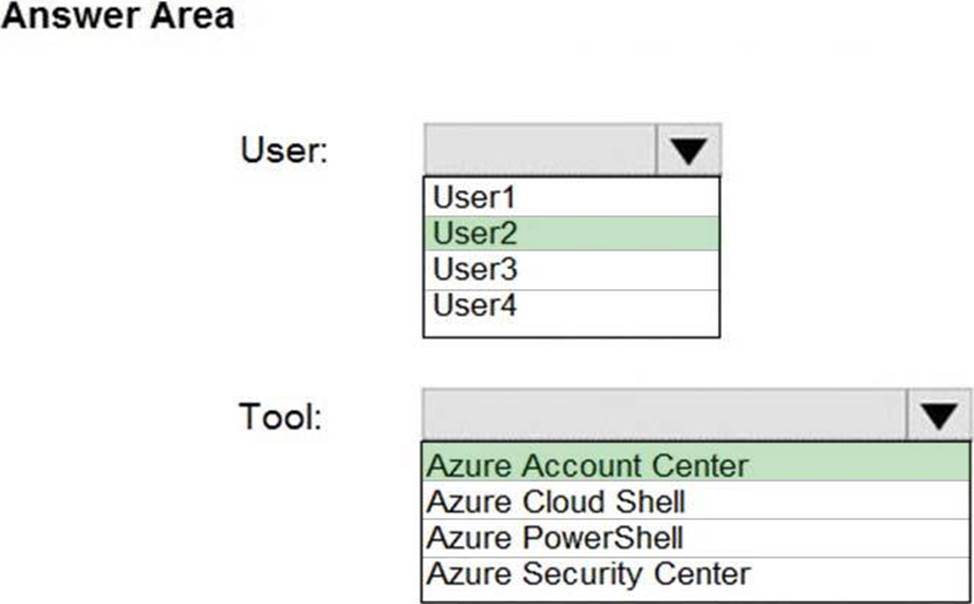Click the gray Tool combo box field
The image size is (974, 604).
point(664,415)
